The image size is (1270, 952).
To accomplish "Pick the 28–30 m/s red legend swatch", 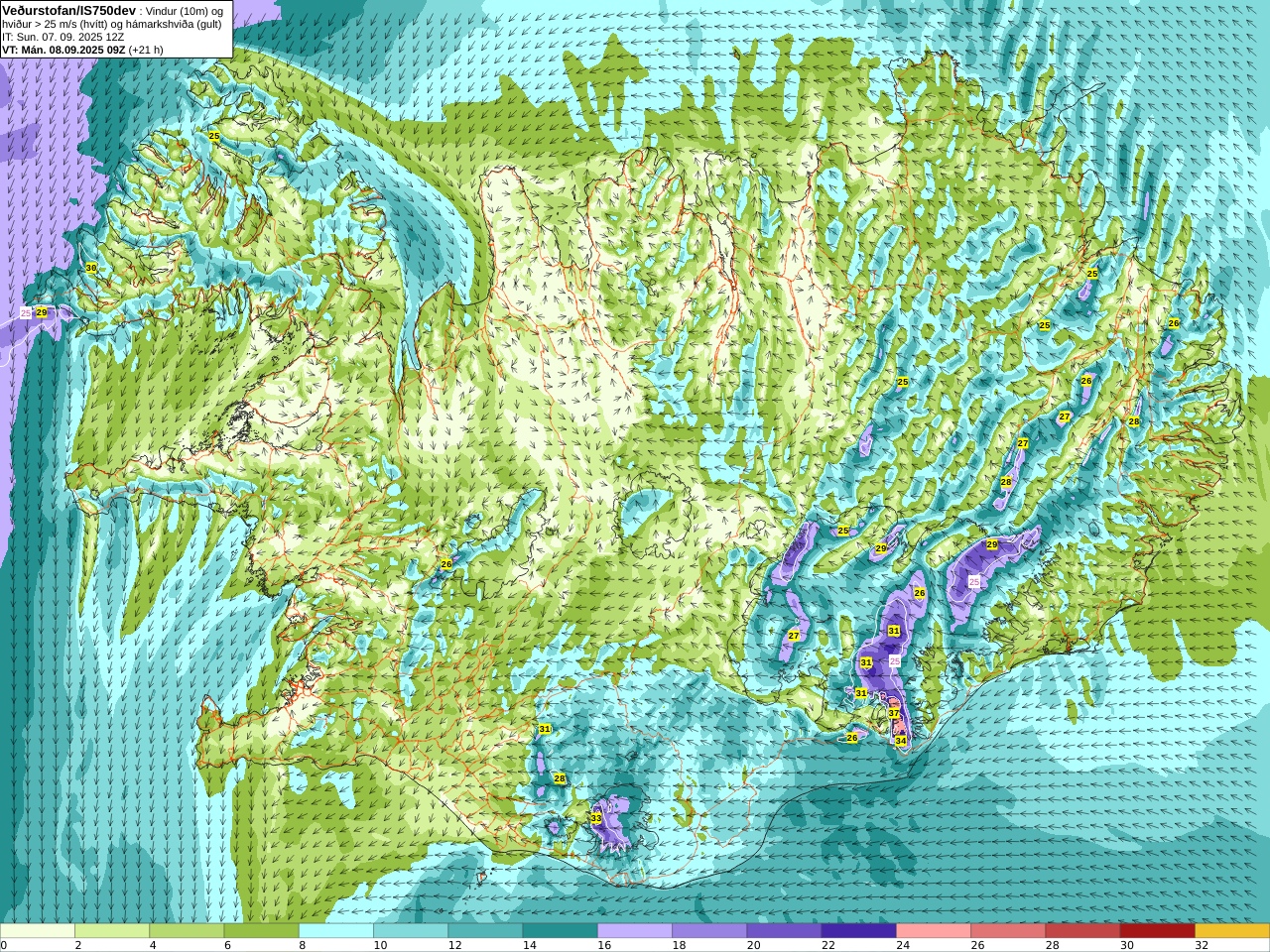I will (x=1083, y=931).
